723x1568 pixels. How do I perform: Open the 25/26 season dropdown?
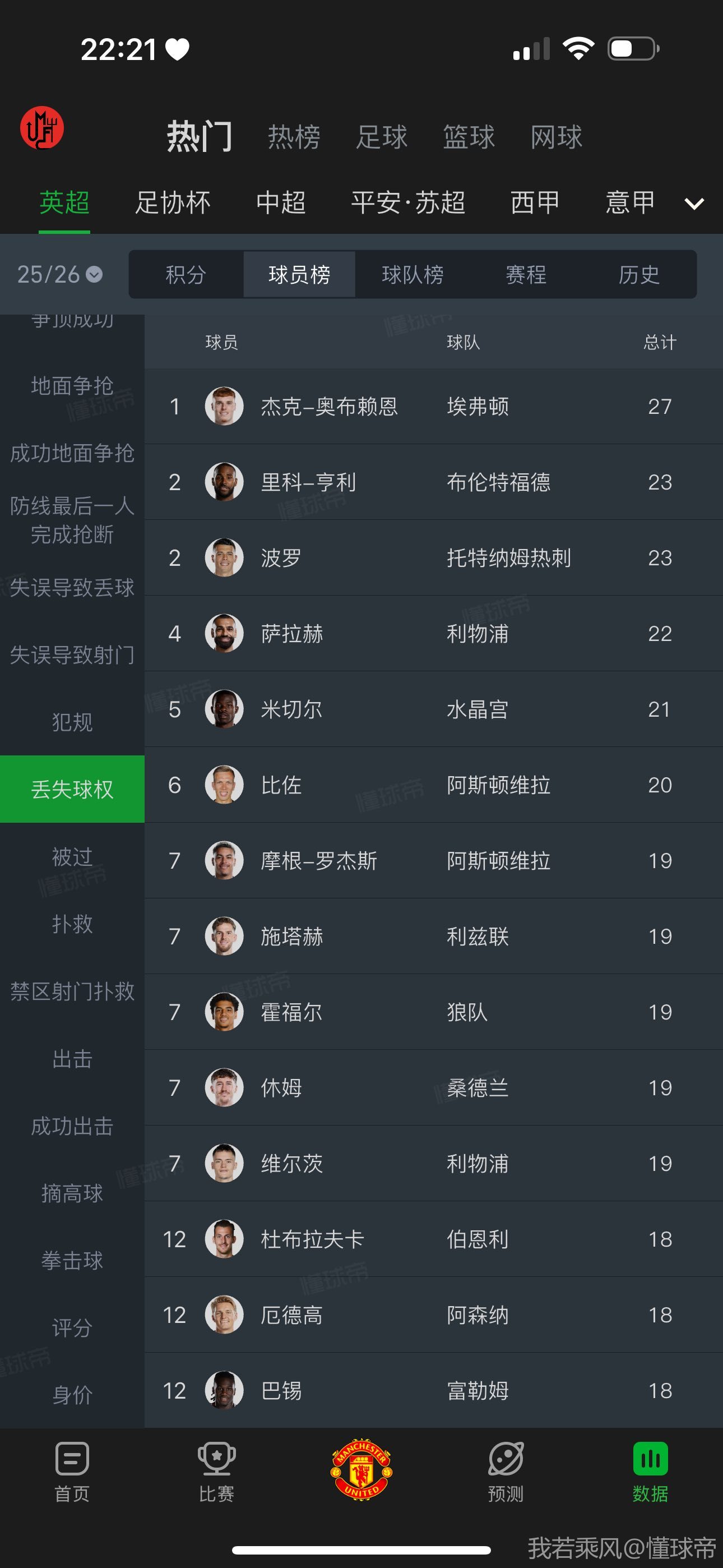click(59, 275)
